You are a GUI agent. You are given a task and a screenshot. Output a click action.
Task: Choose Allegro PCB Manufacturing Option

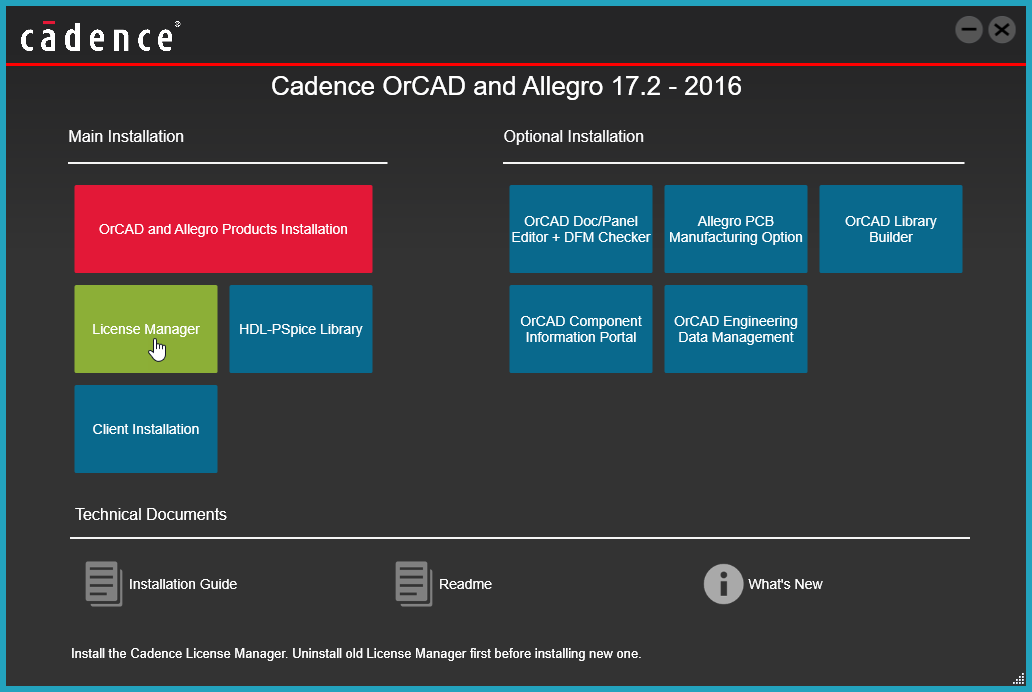click(736, 229)
